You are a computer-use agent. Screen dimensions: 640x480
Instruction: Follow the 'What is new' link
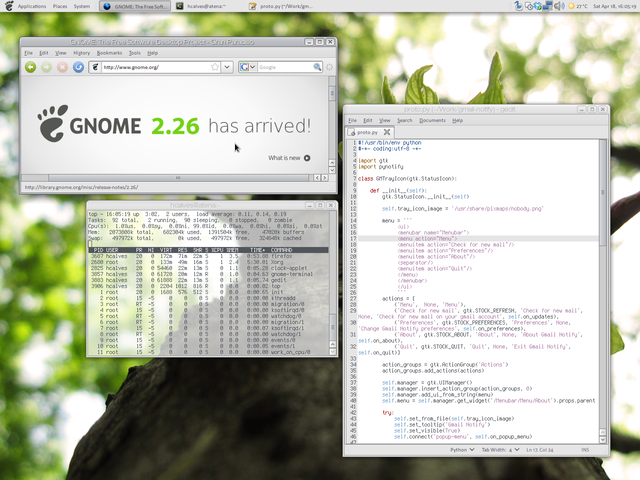click(x=284, y=158)
